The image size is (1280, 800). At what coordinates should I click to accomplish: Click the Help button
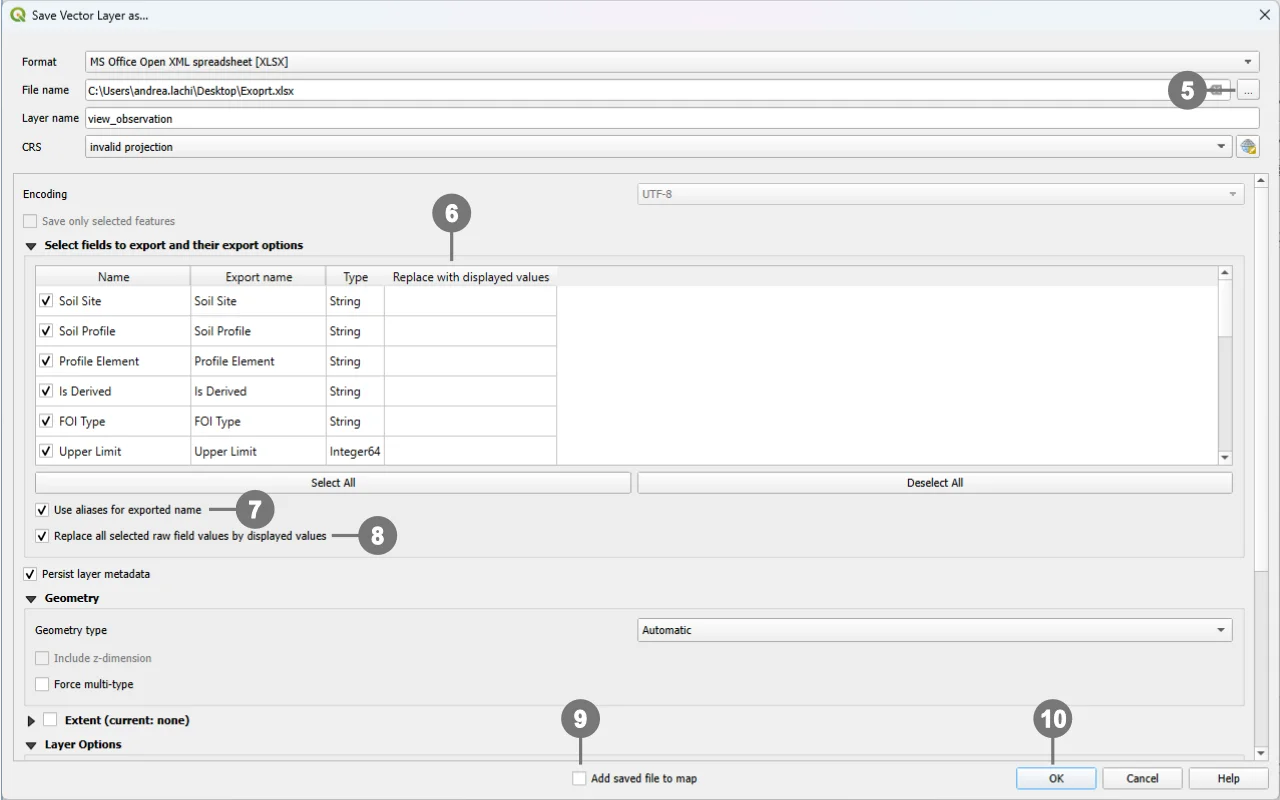coord(1228,778)
